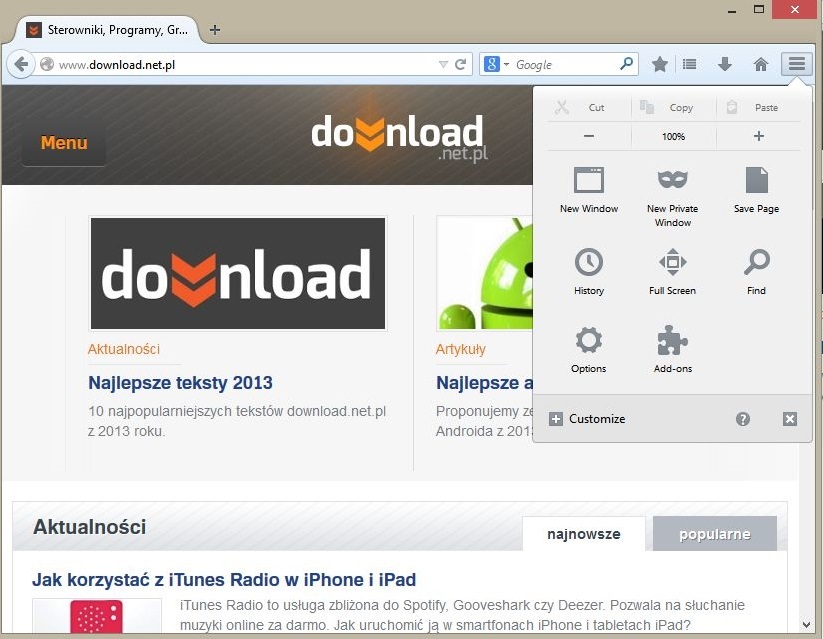823x639 pixels.
Task: Open the Help question mark icon
Action: click(x=743, y=419)
